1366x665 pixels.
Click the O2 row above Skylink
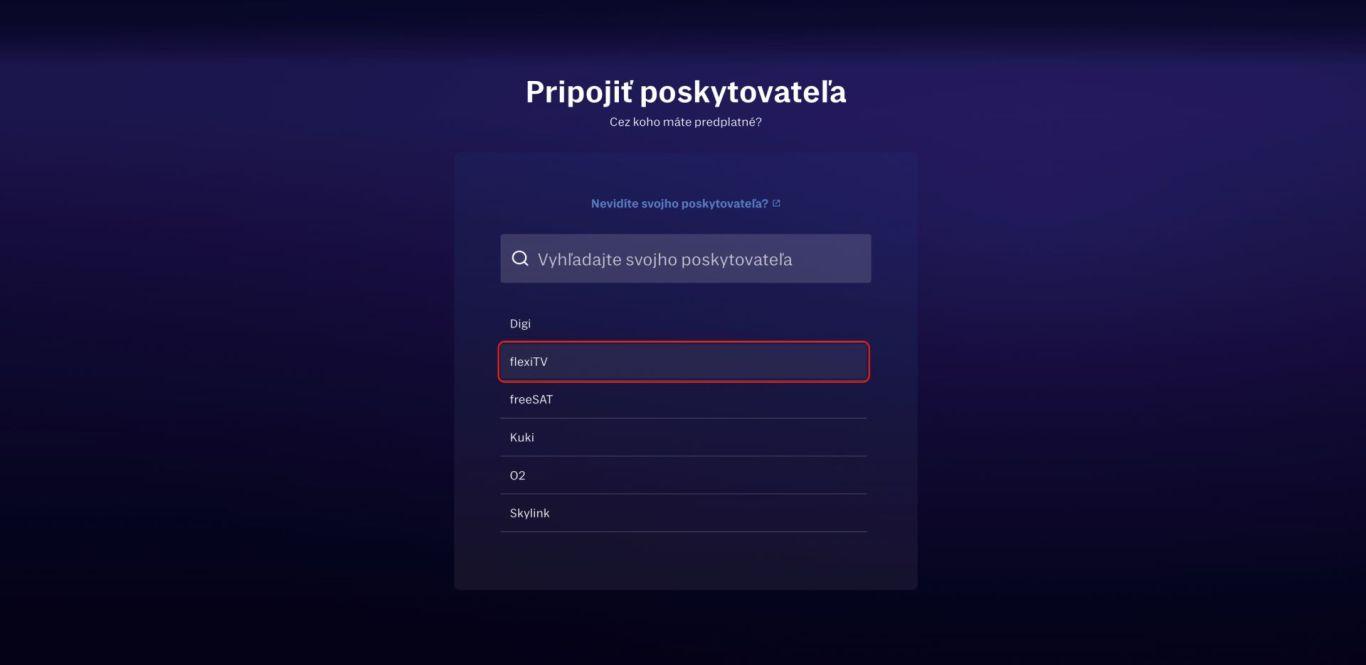[684, 476]
